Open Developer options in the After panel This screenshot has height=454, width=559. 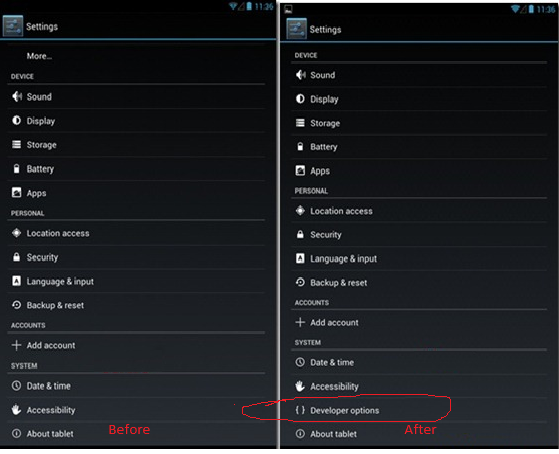click(419, 410)
